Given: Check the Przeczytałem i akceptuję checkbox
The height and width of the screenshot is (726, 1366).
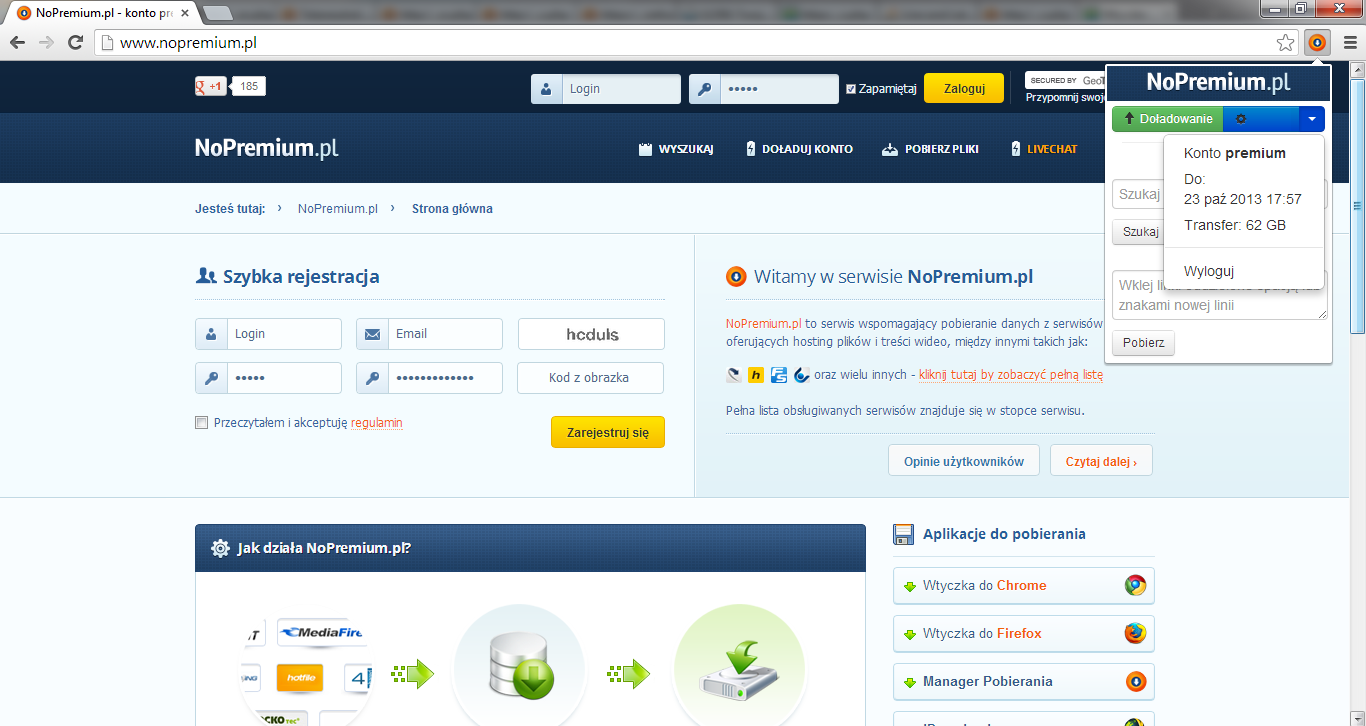Looking at the screenshot, I should 202,423.
